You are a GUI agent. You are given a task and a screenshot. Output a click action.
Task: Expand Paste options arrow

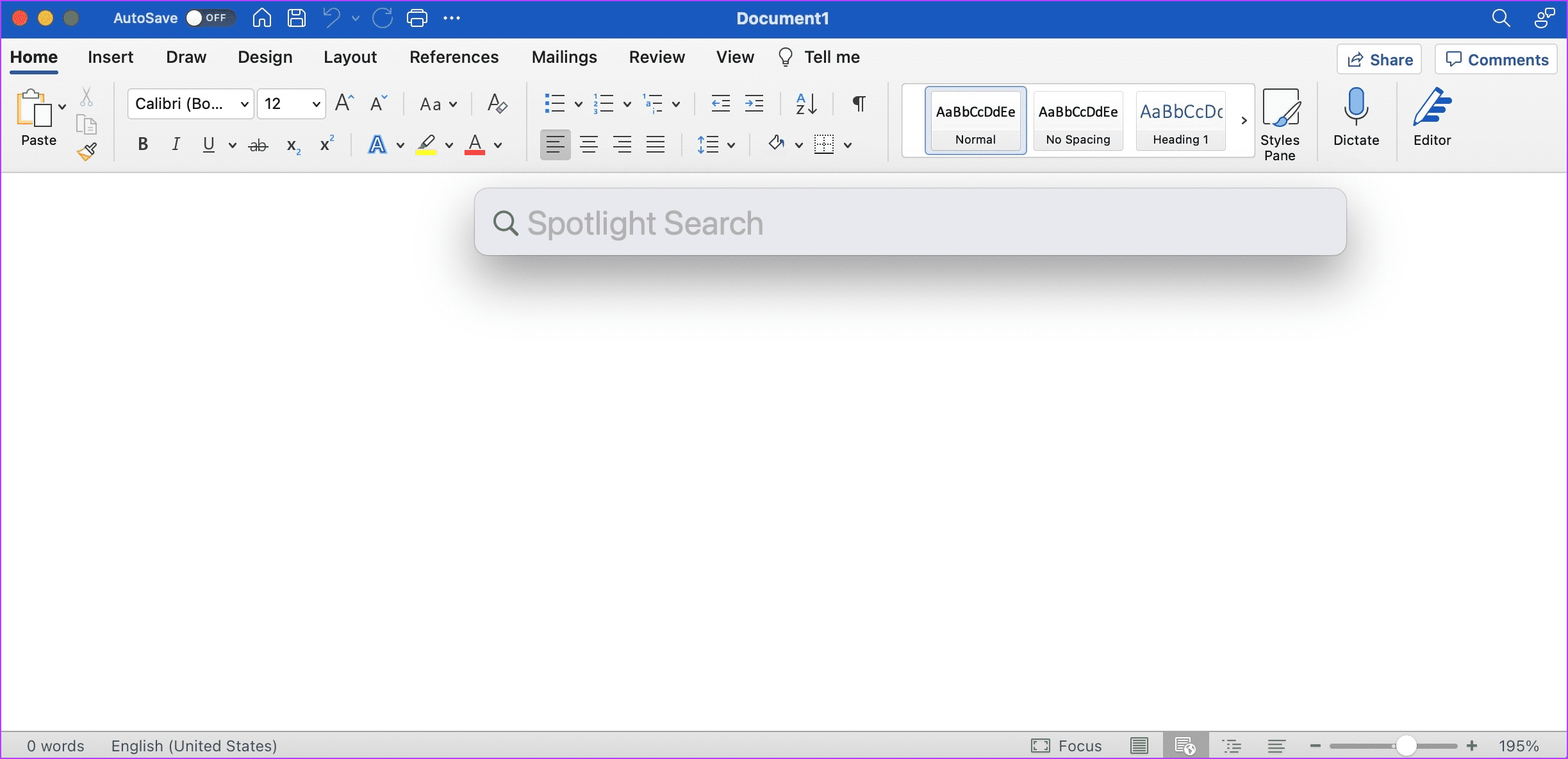(x=62, y=106)
